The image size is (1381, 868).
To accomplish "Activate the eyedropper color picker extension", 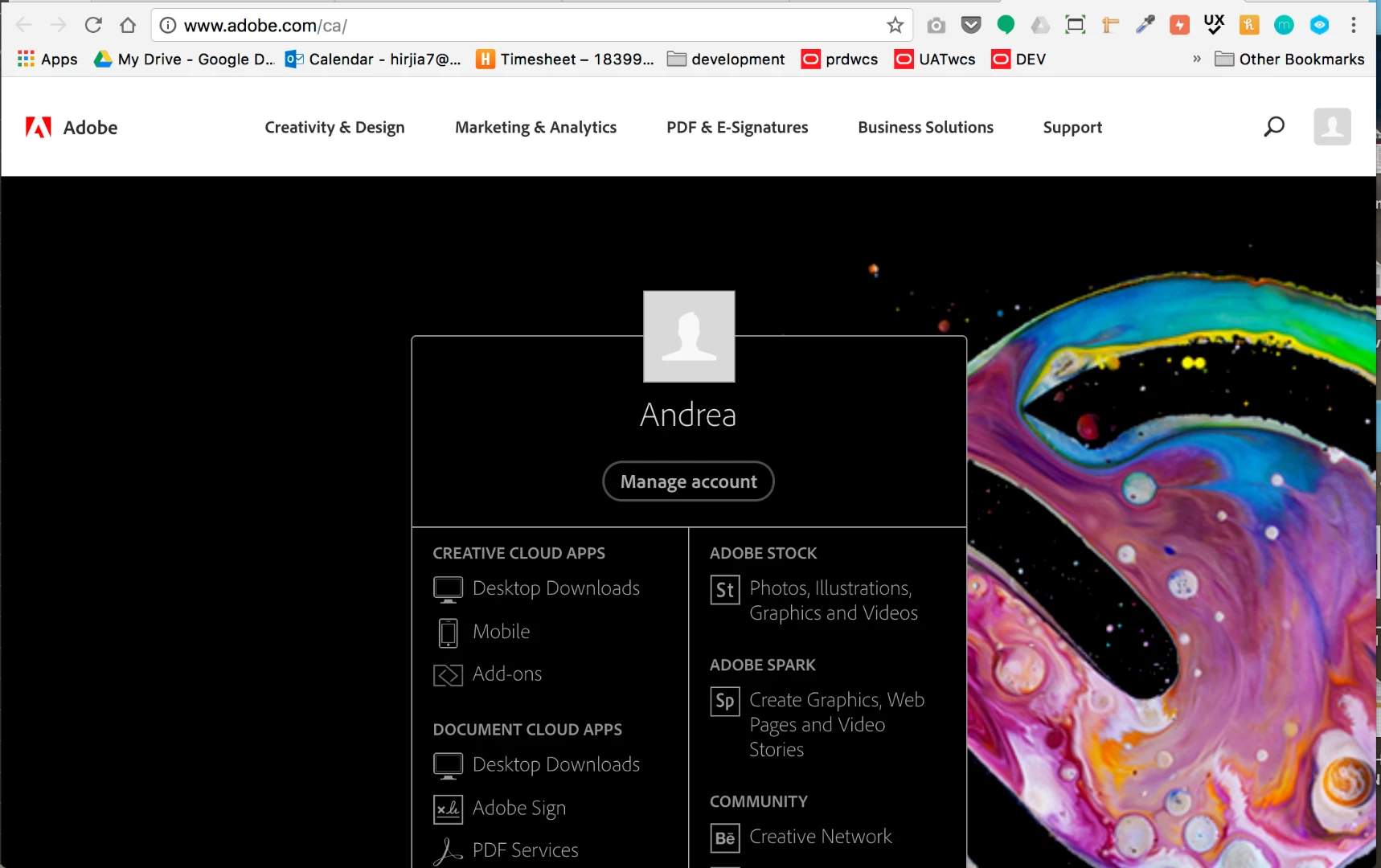I will coord(1145,25).
